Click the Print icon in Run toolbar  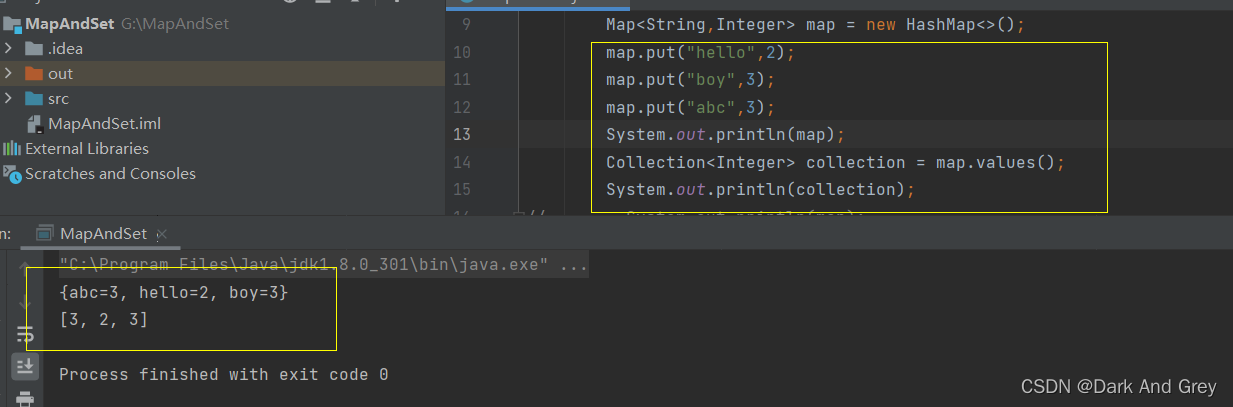24,399
